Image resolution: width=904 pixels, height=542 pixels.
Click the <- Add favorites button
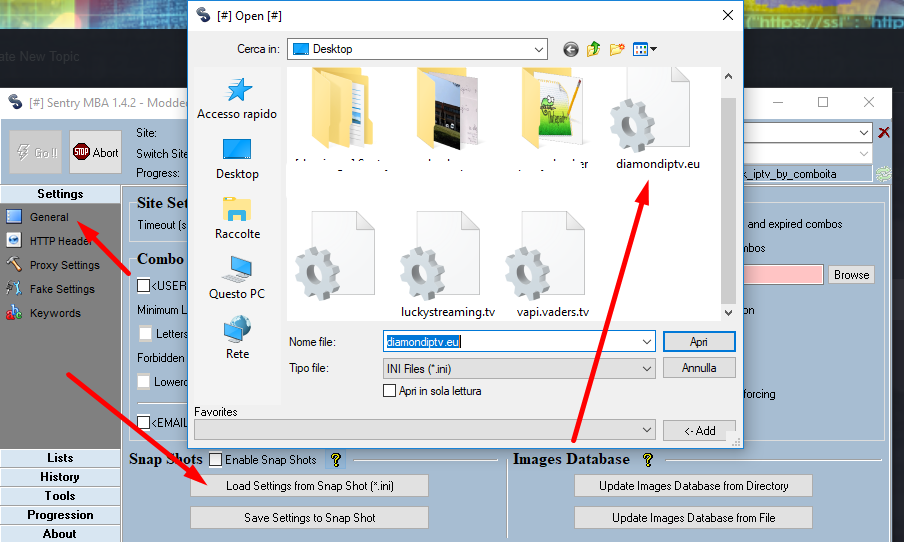point(699,430)
